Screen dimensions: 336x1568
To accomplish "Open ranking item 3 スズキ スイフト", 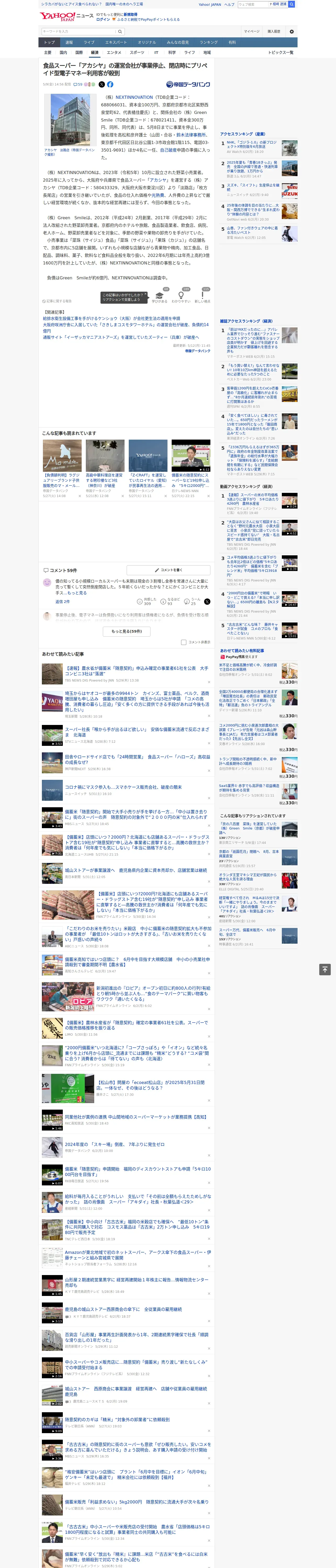I will 253,187.
